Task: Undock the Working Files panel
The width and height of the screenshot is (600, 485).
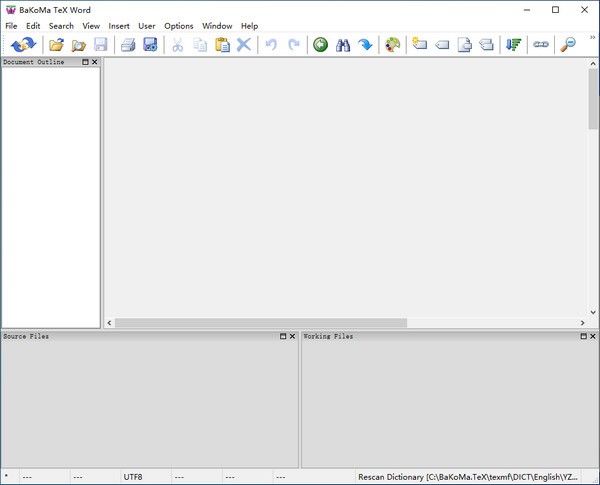Action: (x=584, y=336)
